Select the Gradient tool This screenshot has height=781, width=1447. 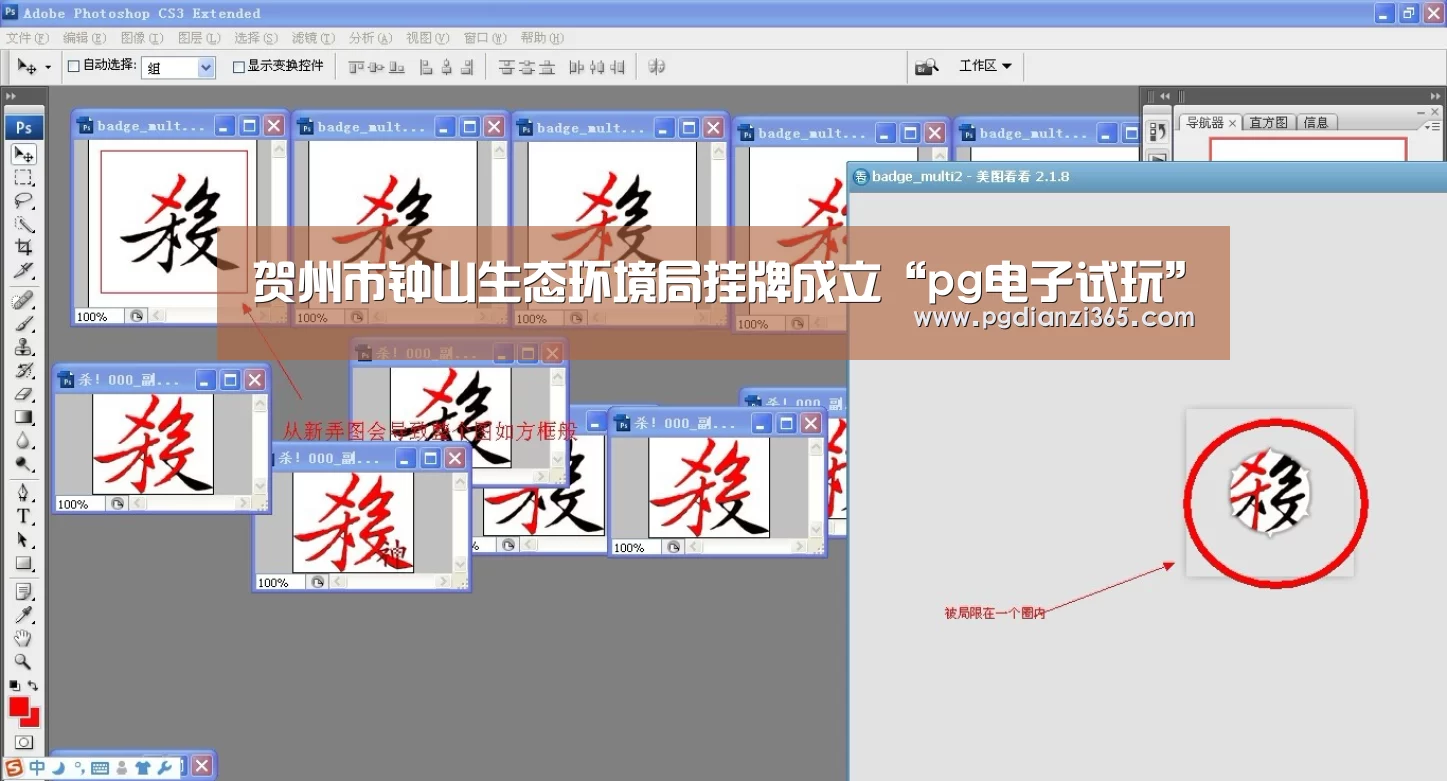(24, 417)
